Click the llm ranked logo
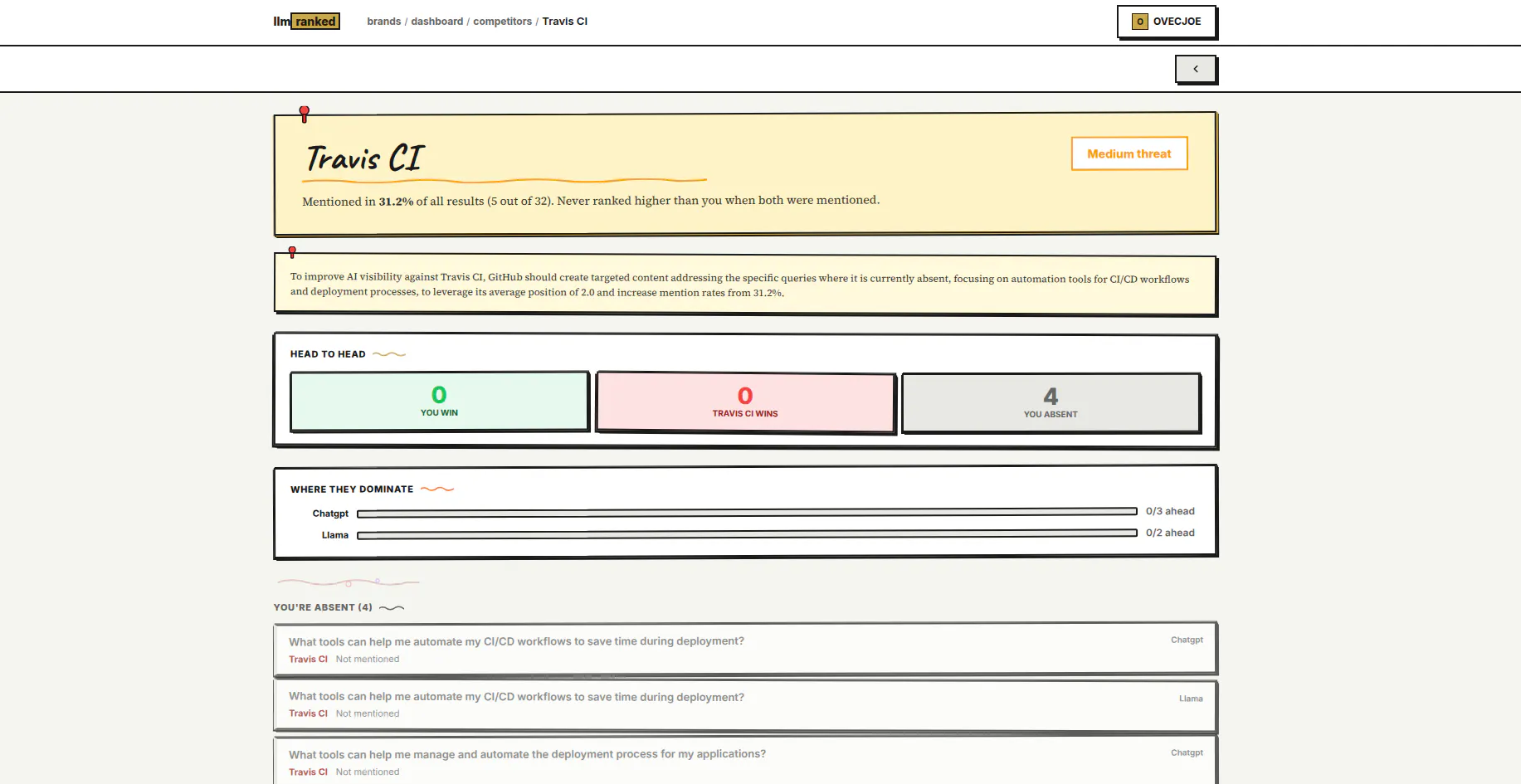The image size is (1521, 784). pyautogui.click(x=306, y=22)
